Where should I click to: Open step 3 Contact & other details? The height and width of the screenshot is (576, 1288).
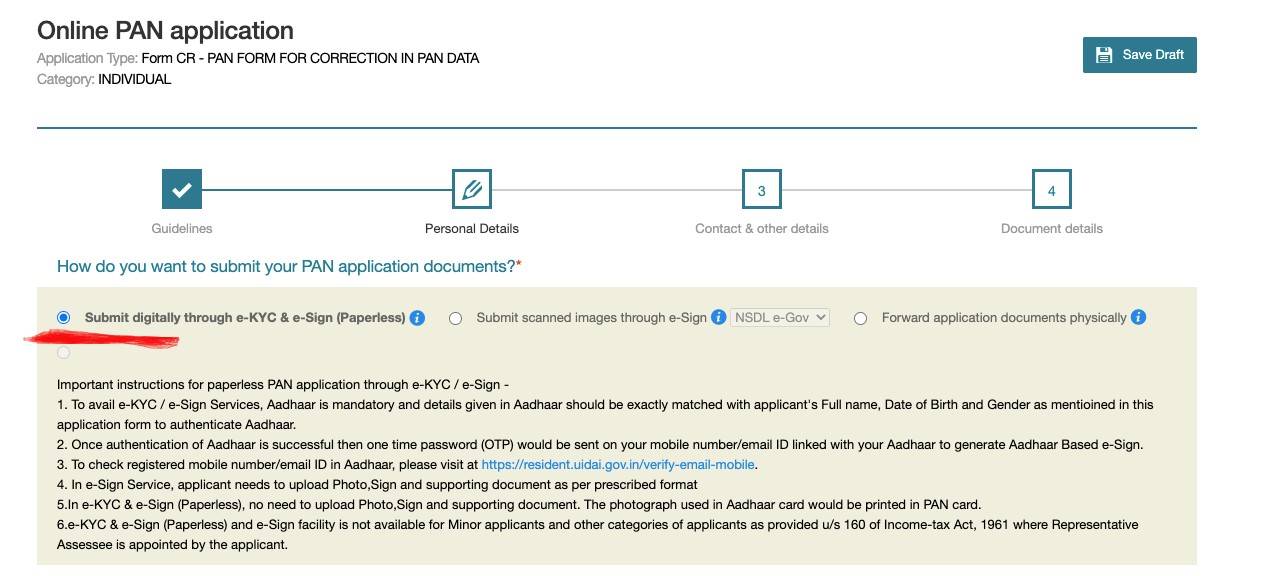(762, 189)
